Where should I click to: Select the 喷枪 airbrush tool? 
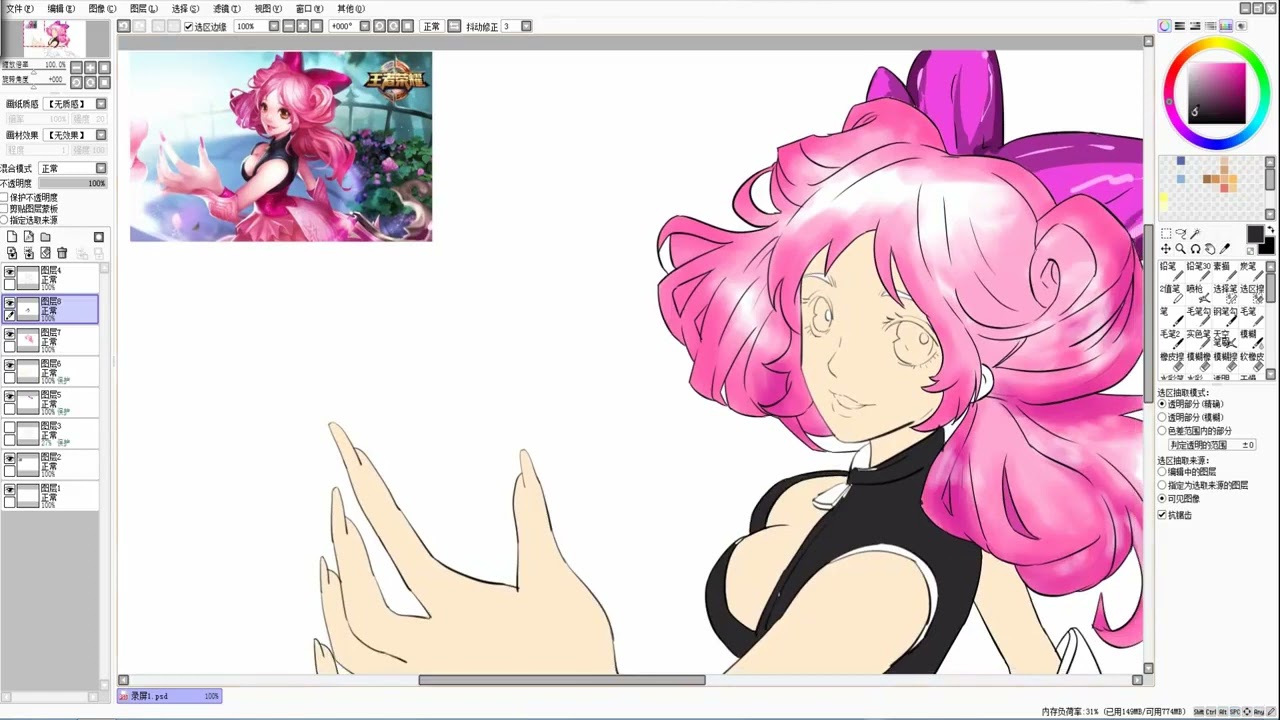click(x=1197, y=294)
